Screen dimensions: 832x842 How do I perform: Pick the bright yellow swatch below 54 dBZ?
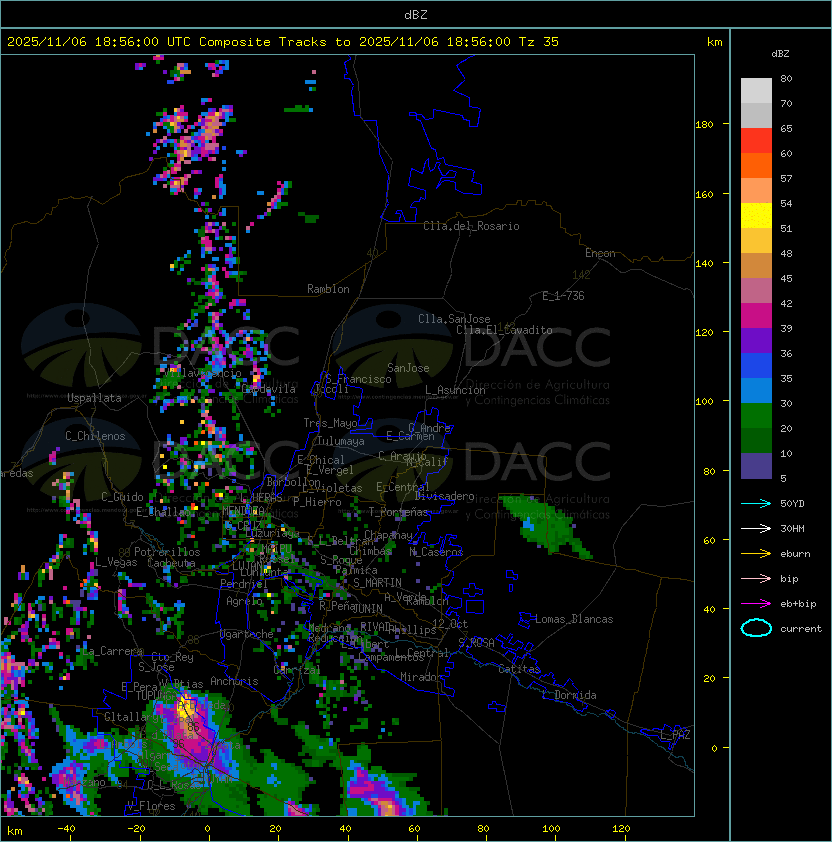pos(756,216)
